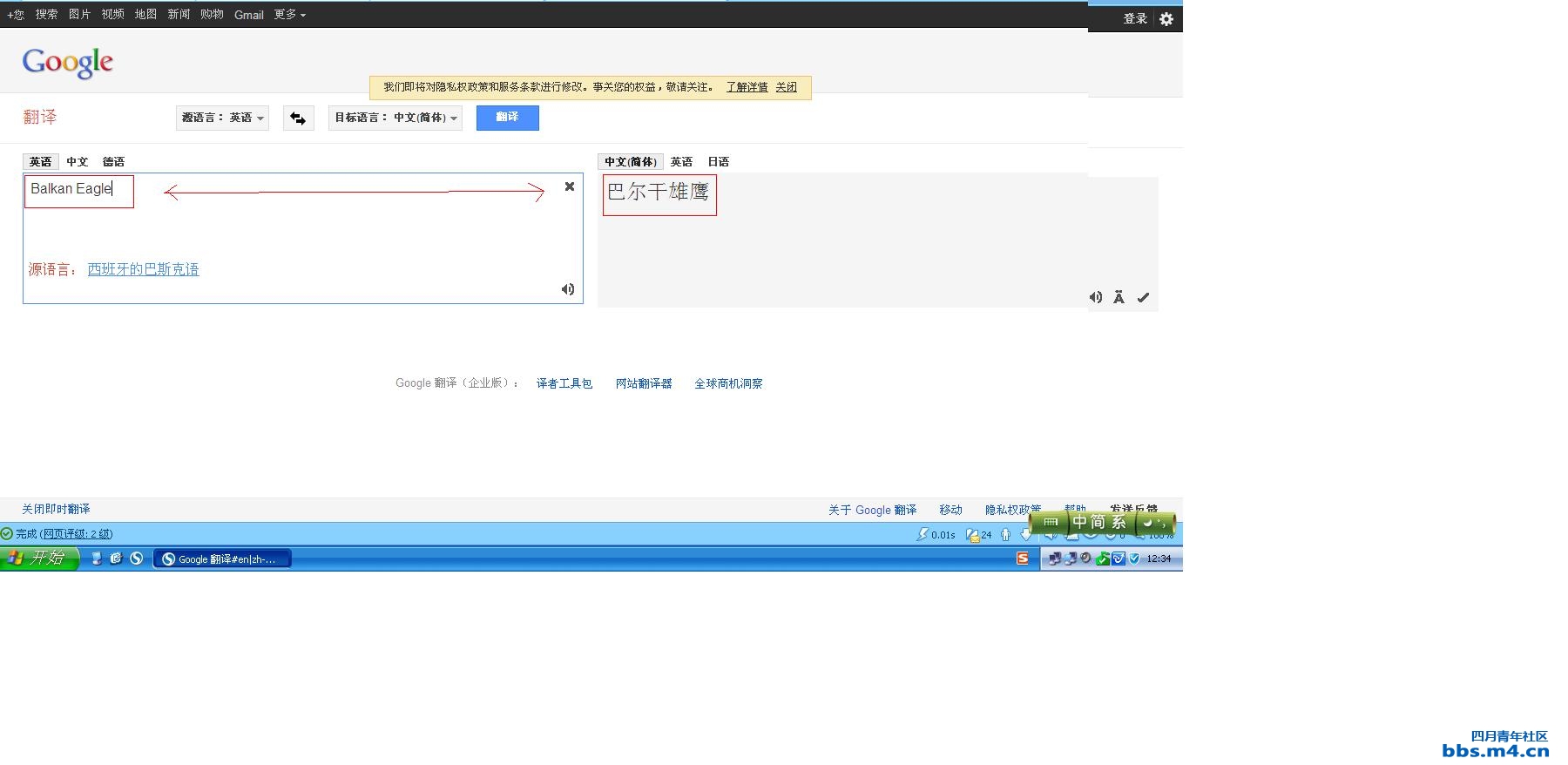Click blue security shield tray icon
Viewport: 1568px width, 765px height.
[1134, 559]
